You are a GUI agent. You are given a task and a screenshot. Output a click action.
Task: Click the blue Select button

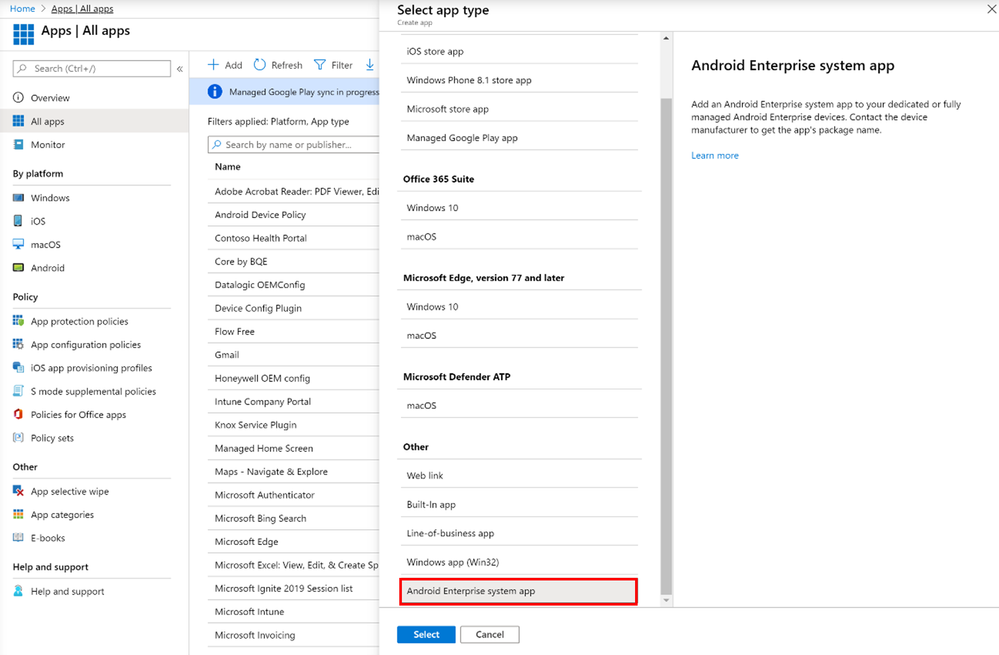point(426,635)
